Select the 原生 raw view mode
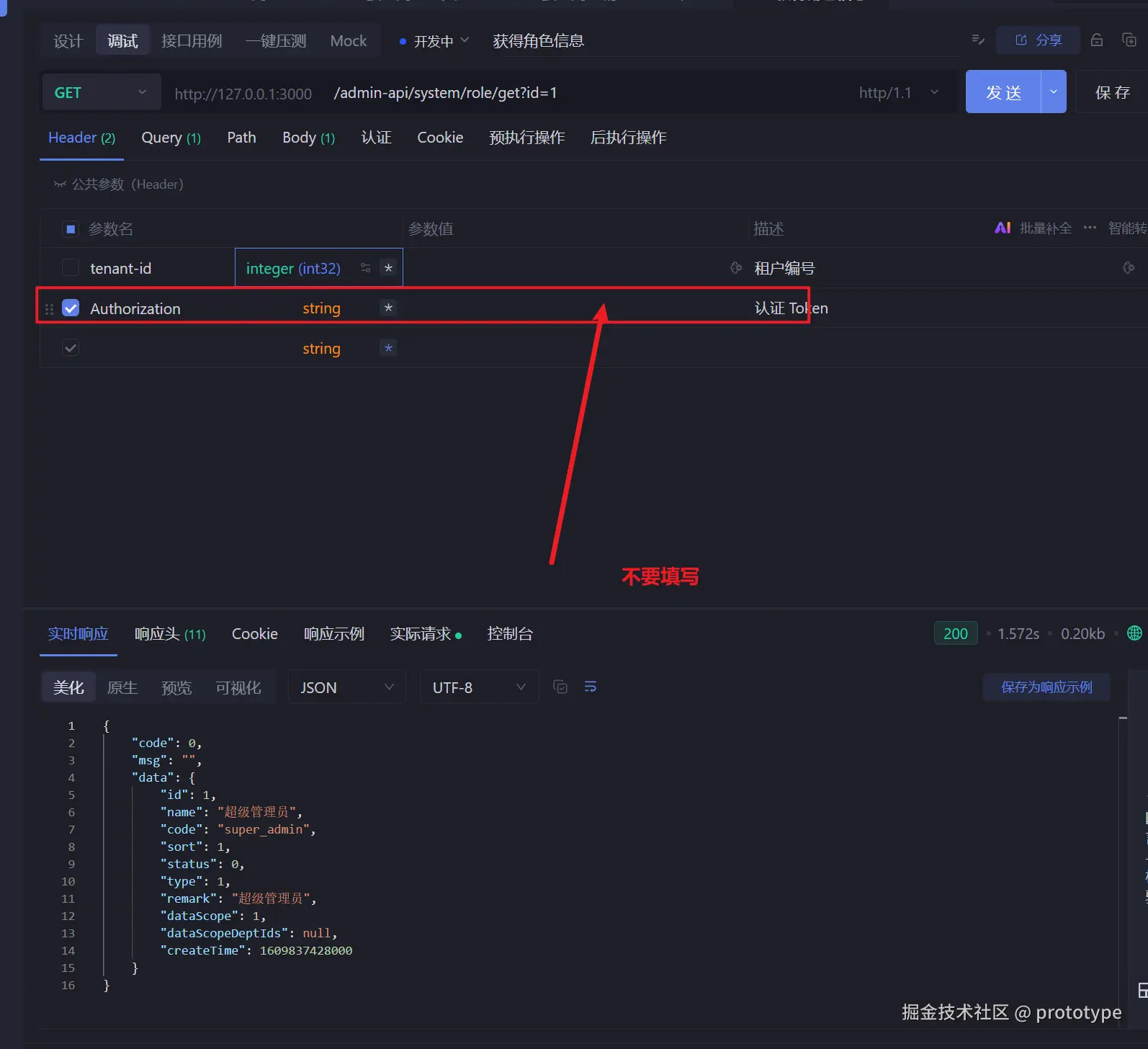 (122, 687)
